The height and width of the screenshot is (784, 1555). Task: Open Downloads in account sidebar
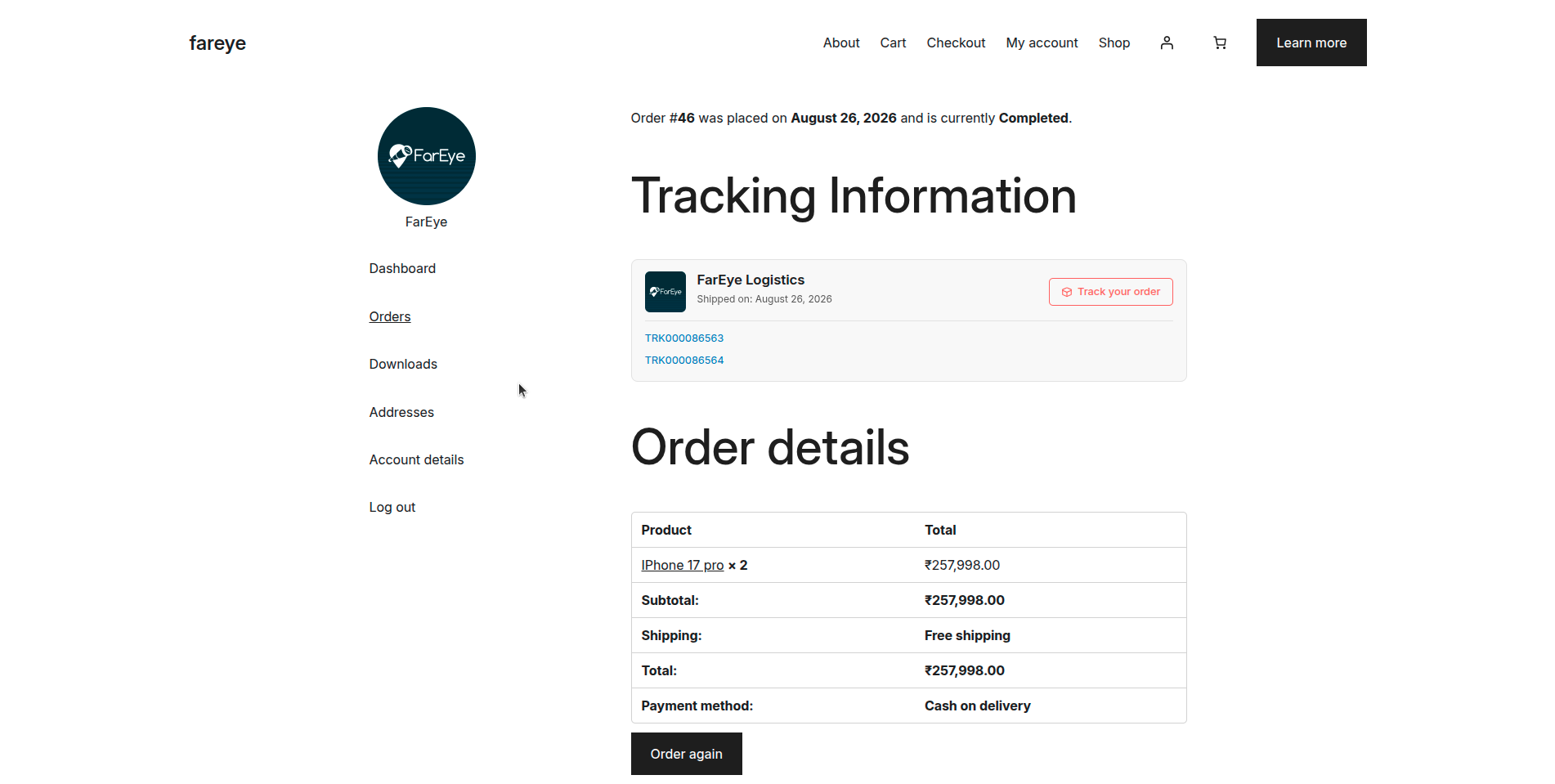click(403, 364)
